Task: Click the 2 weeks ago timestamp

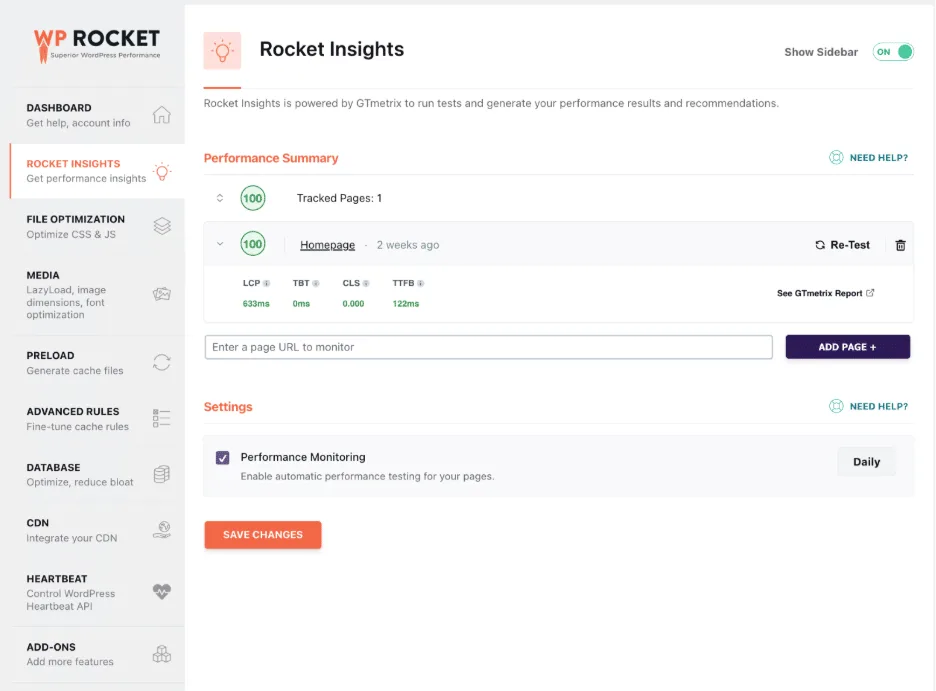Action: click(408, 245)
